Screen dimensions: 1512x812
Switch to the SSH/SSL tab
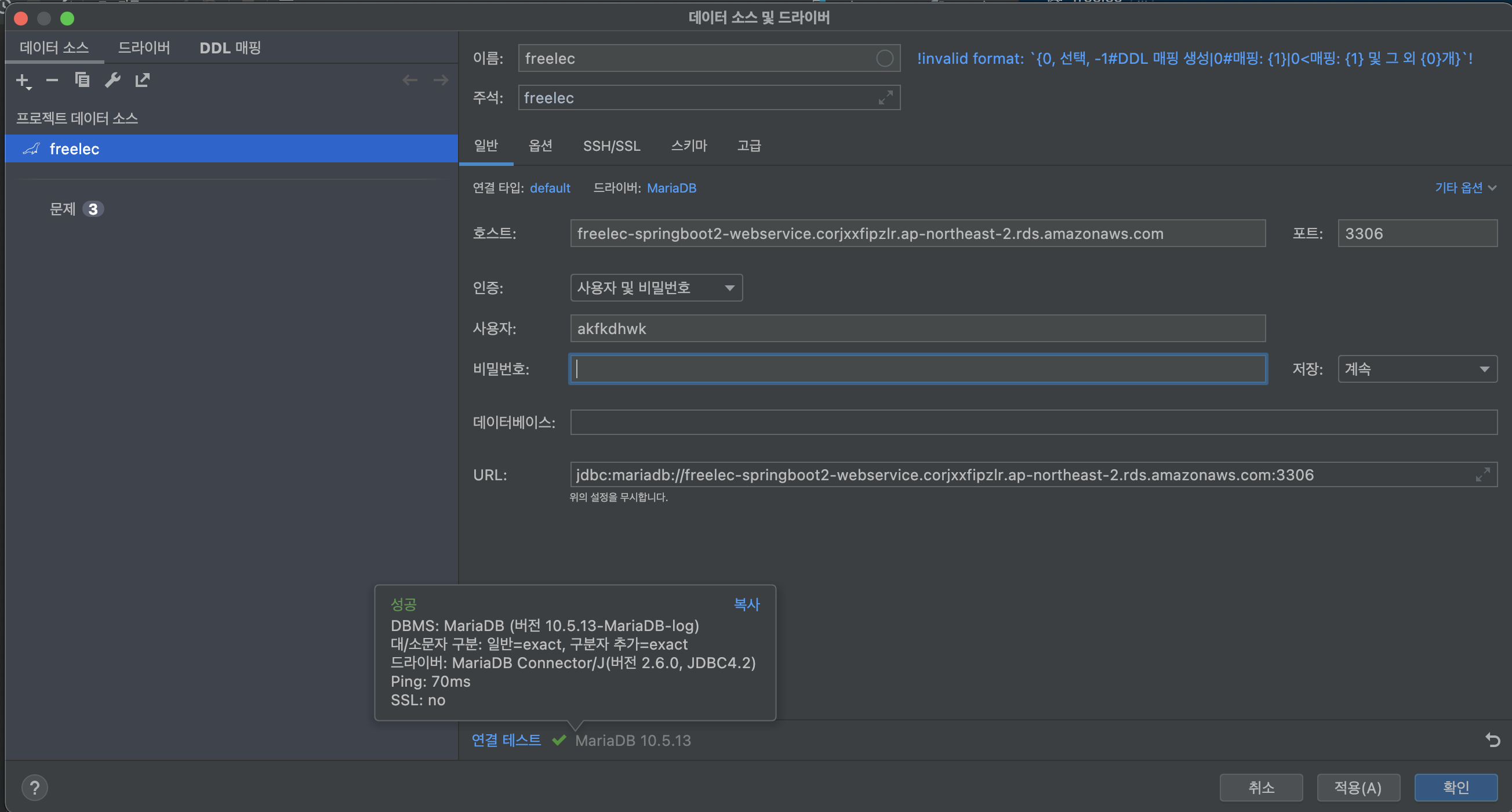pyautogui.click(x=611, y=146)
